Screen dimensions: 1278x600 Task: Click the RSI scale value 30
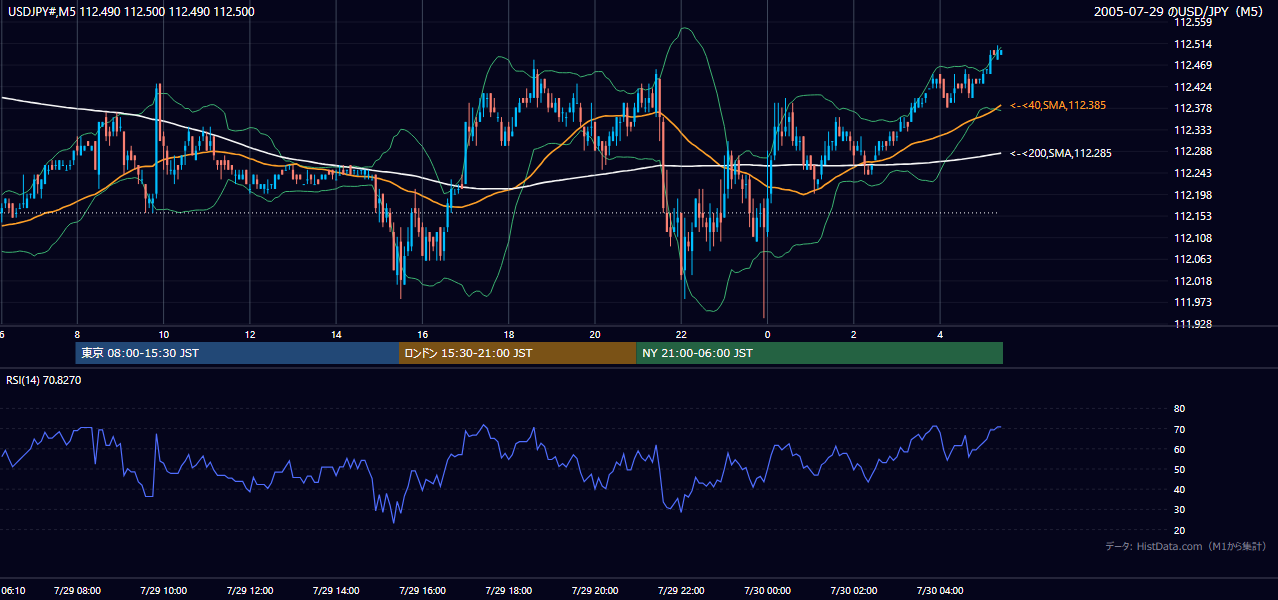coord(1180,510)
